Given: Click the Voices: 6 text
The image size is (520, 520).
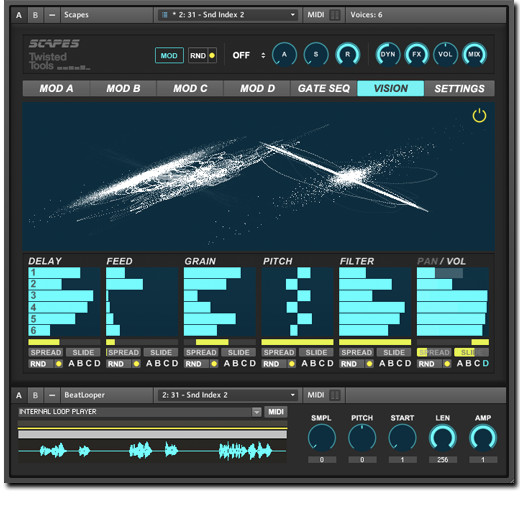Looking at the screenshot, I should click(x=366, y=15).
